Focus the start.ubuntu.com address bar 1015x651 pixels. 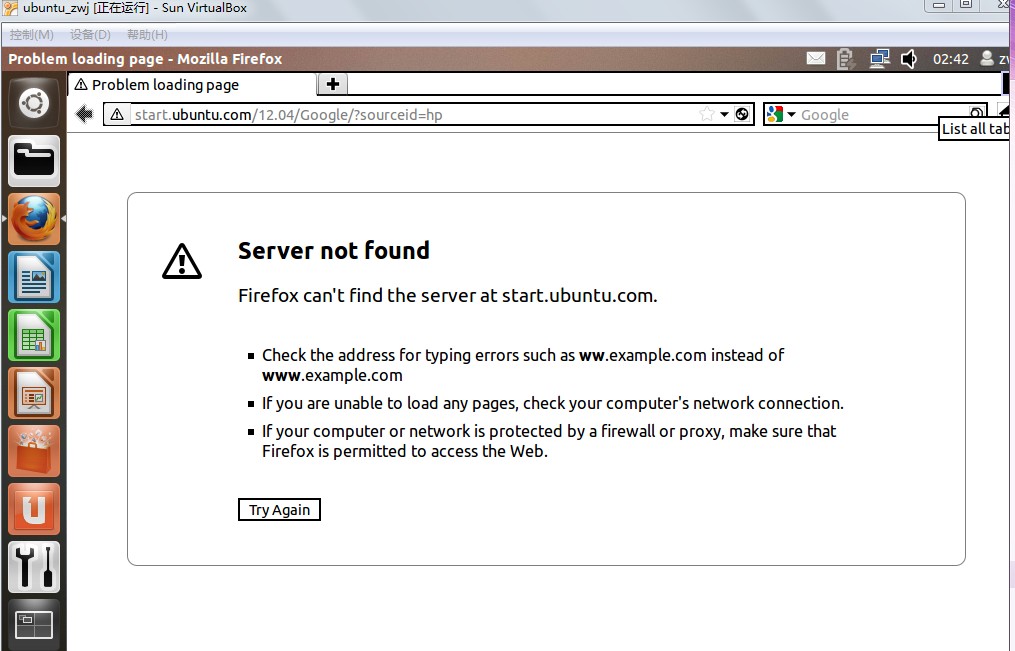[x=414, y=115]
